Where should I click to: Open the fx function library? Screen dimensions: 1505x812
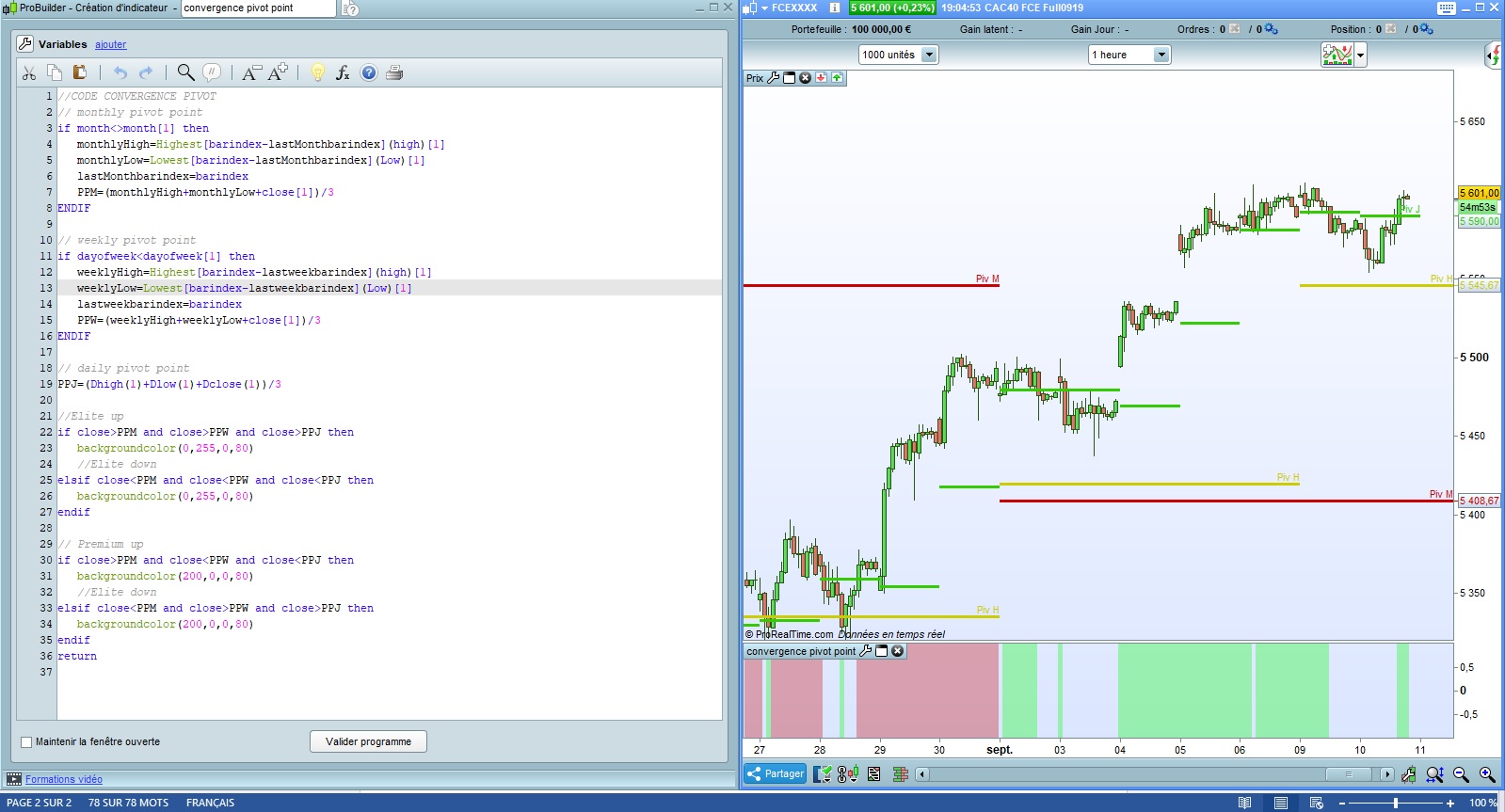[x=344, y=72]
